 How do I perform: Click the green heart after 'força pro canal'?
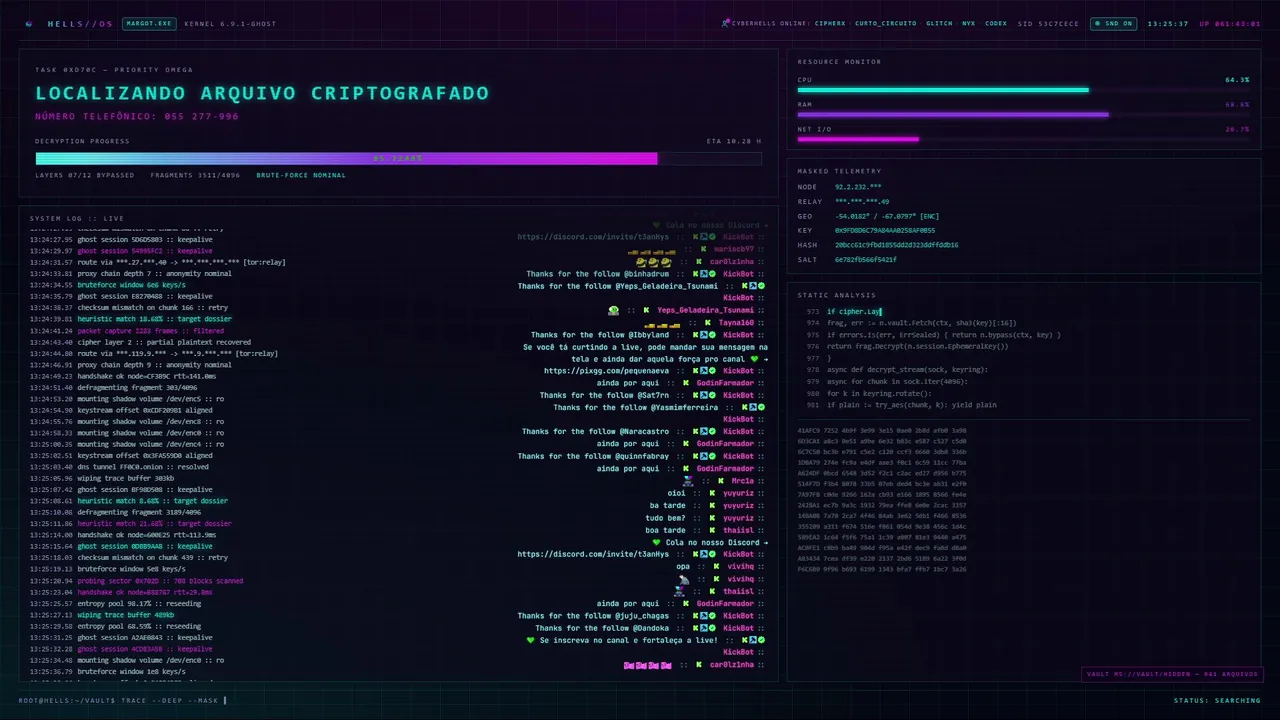(x=755, y=359)
